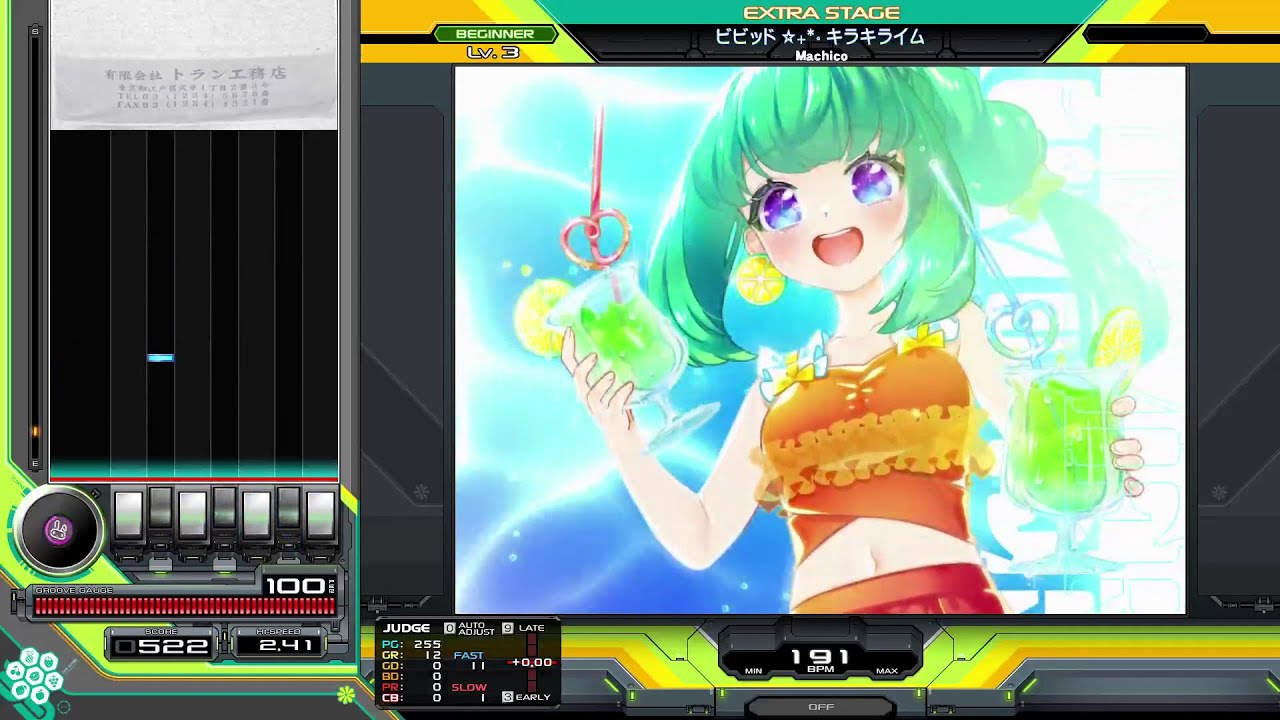Click the PG count 255
1280x720 pixels.
[427, 644]
